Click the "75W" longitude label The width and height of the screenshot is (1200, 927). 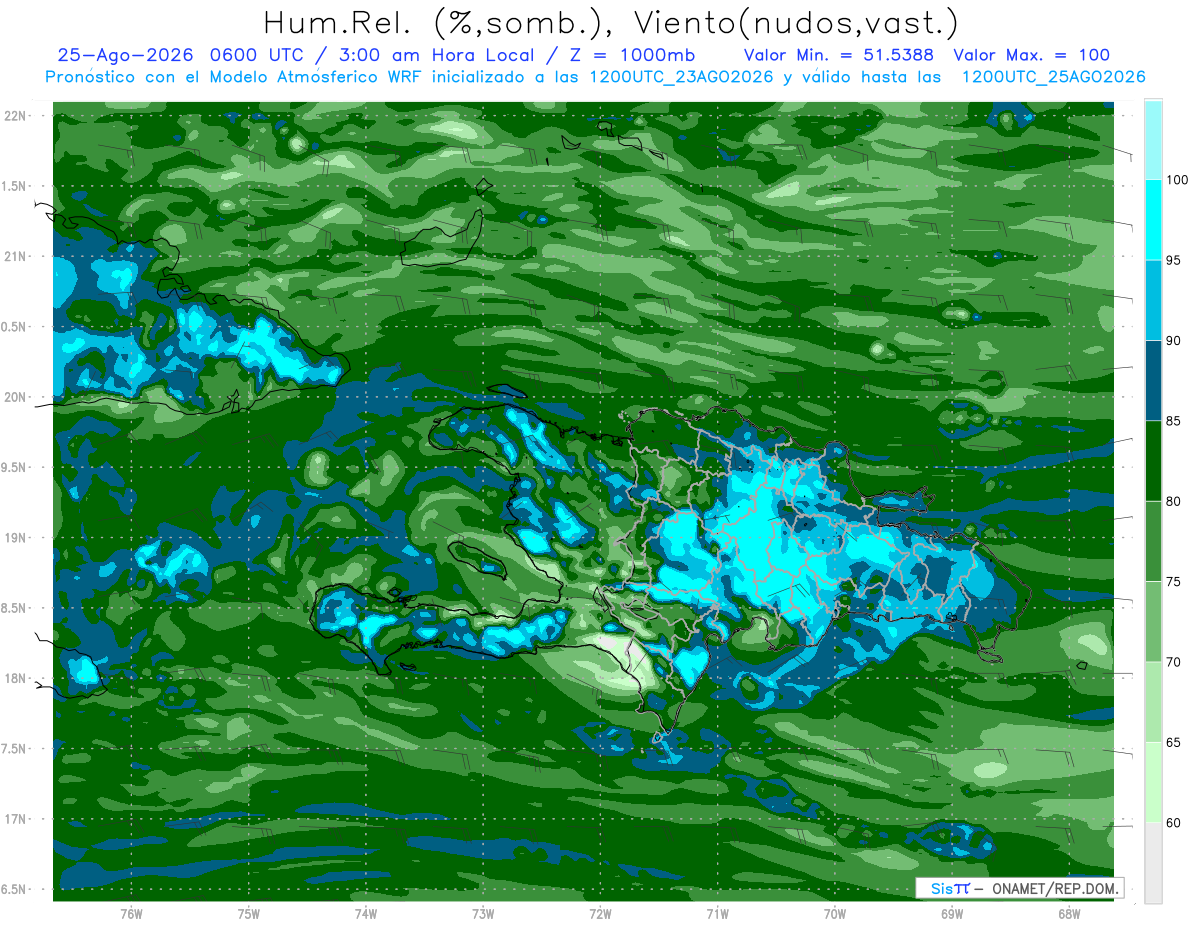[249, 913]
